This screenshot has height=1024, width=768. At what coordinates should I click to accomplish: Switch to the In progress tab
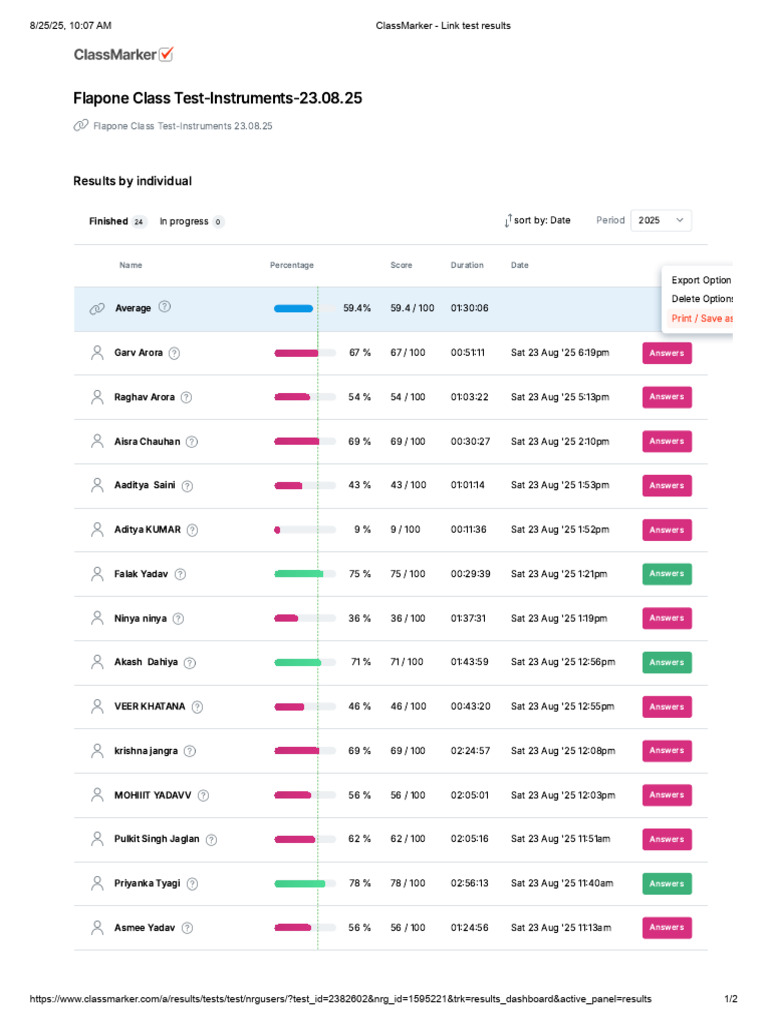[191, 221]
